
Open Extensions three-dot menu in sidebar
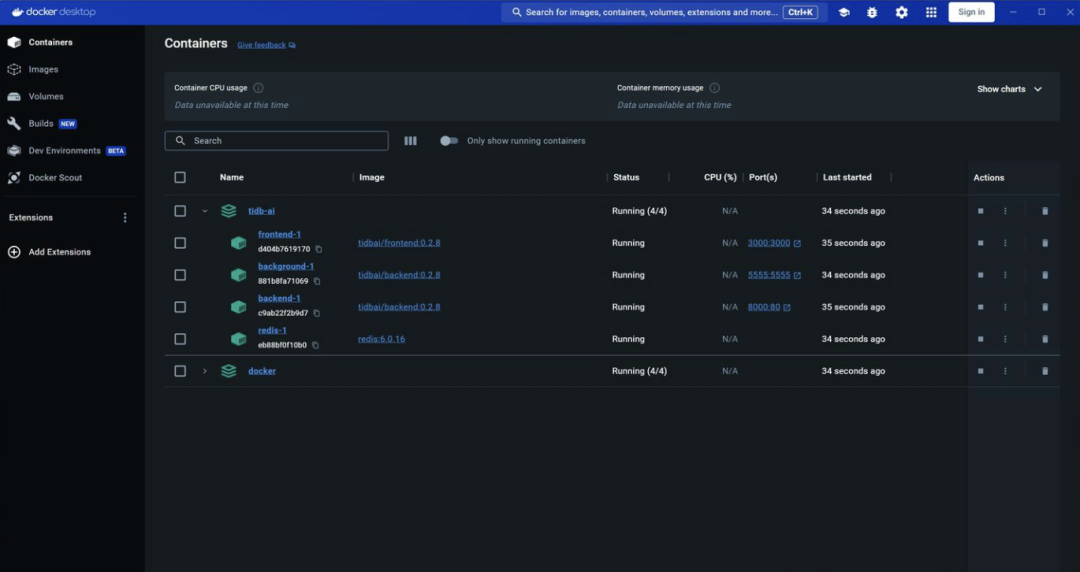(125, 218)
